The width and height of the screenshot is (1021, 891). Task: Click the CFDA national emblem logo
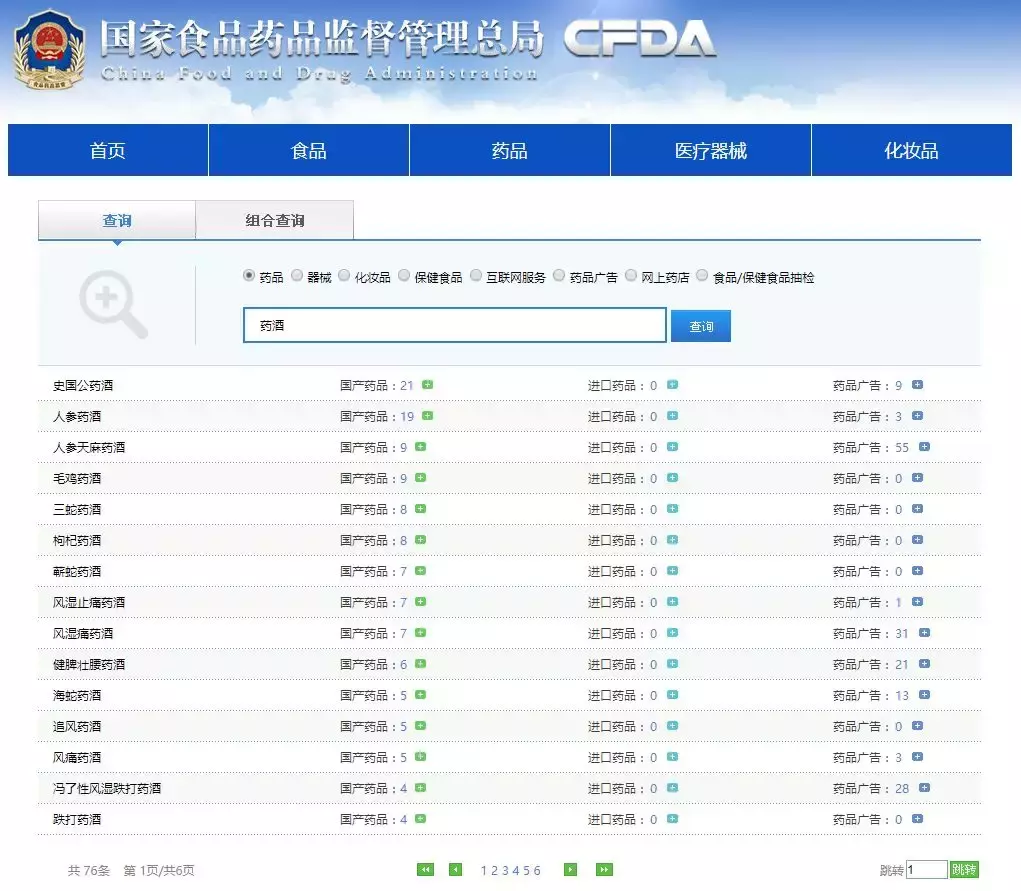pos(49,50)
